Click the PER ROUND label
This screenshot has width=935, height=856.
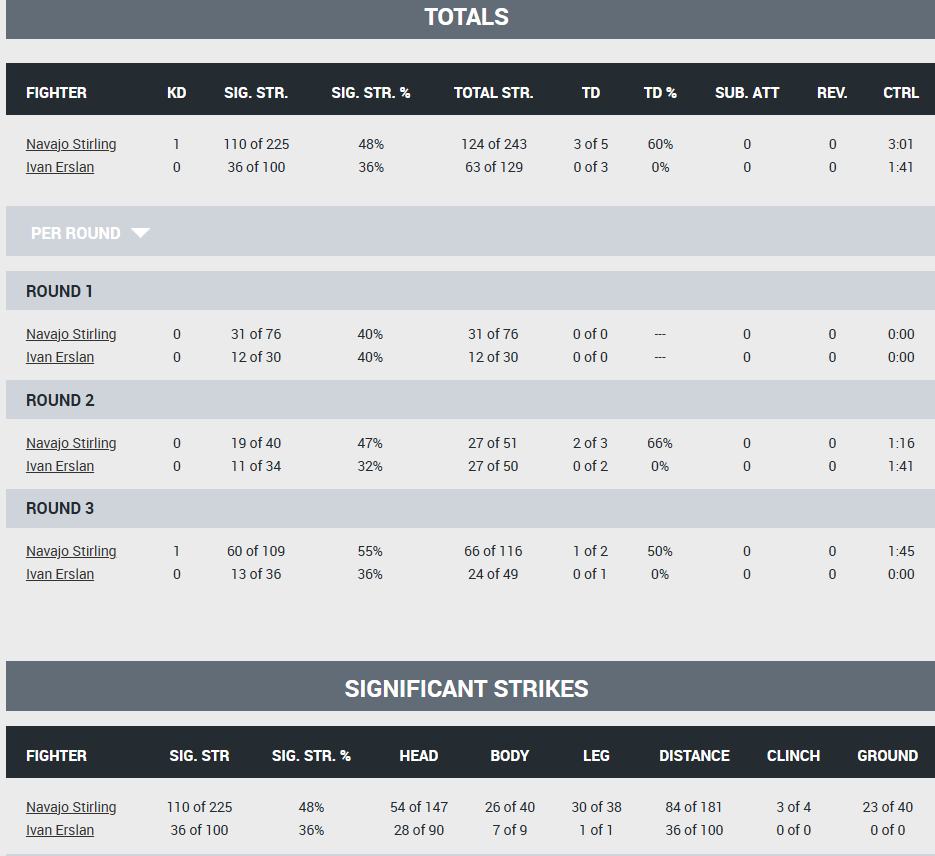pyautogui.click(x=76, y=233)
